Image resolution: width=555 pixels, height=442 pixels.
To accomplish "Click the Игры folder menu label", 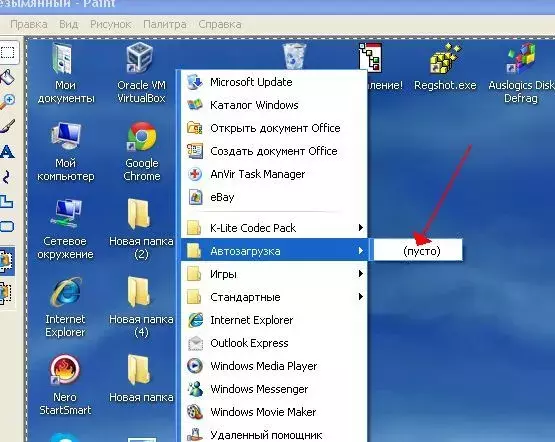I will click(x=223, y=274).
